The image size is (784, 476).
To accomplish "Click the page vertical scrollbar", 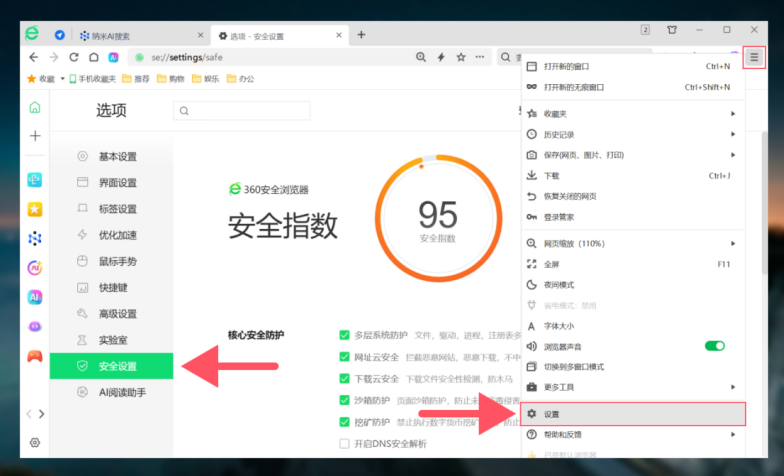I will pos(764,202).
